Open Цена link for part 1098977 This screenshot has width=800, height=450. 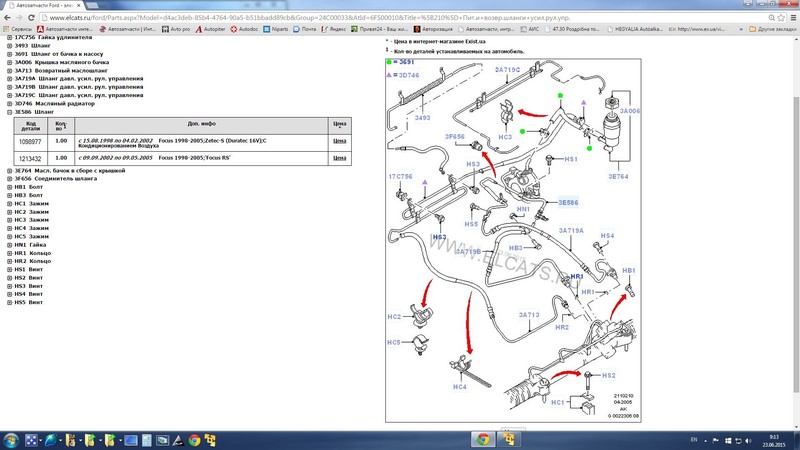(339, 141)
